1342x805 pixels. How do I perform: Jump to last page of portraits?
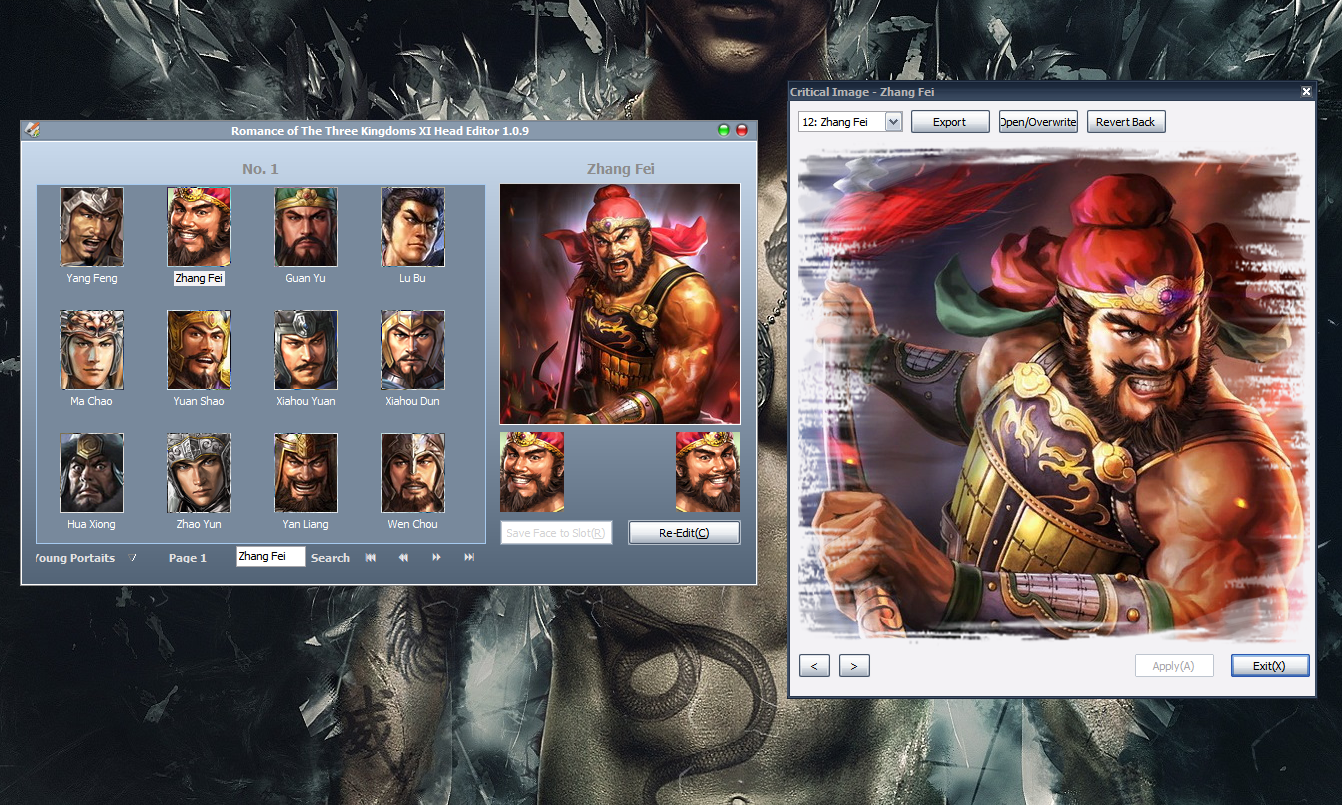tap(469, 557)
